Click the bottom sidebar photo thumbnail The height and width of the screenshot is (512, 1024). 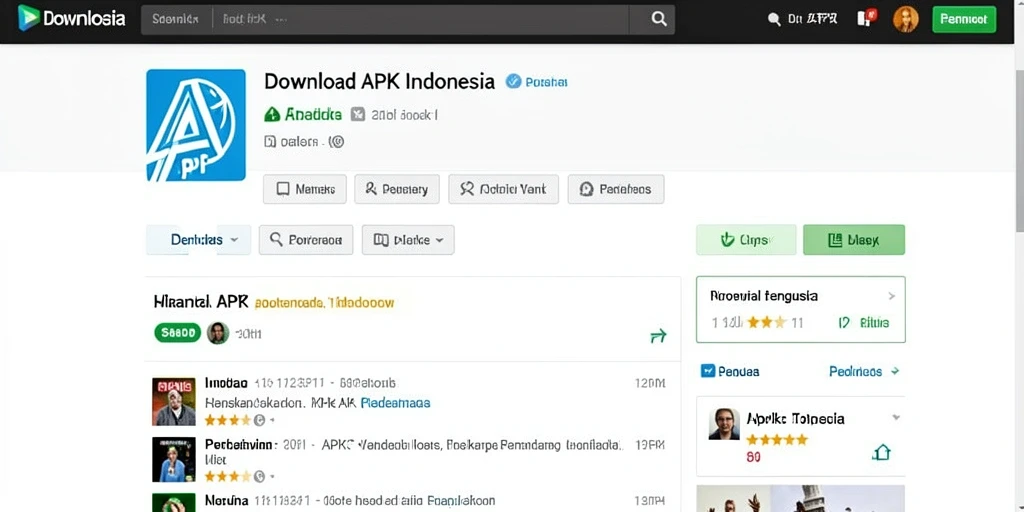click(x=801, y=498)
